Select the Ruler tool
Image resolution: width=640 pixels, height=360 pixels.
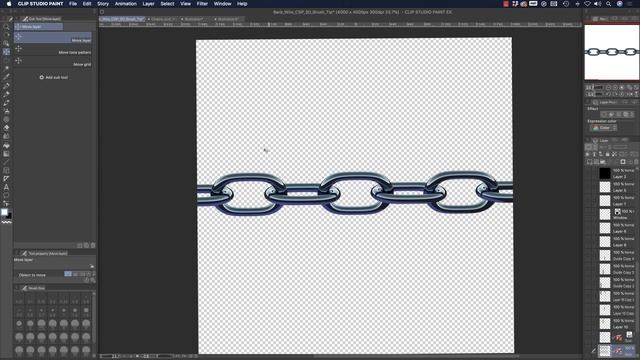click(x=6, y=179)
